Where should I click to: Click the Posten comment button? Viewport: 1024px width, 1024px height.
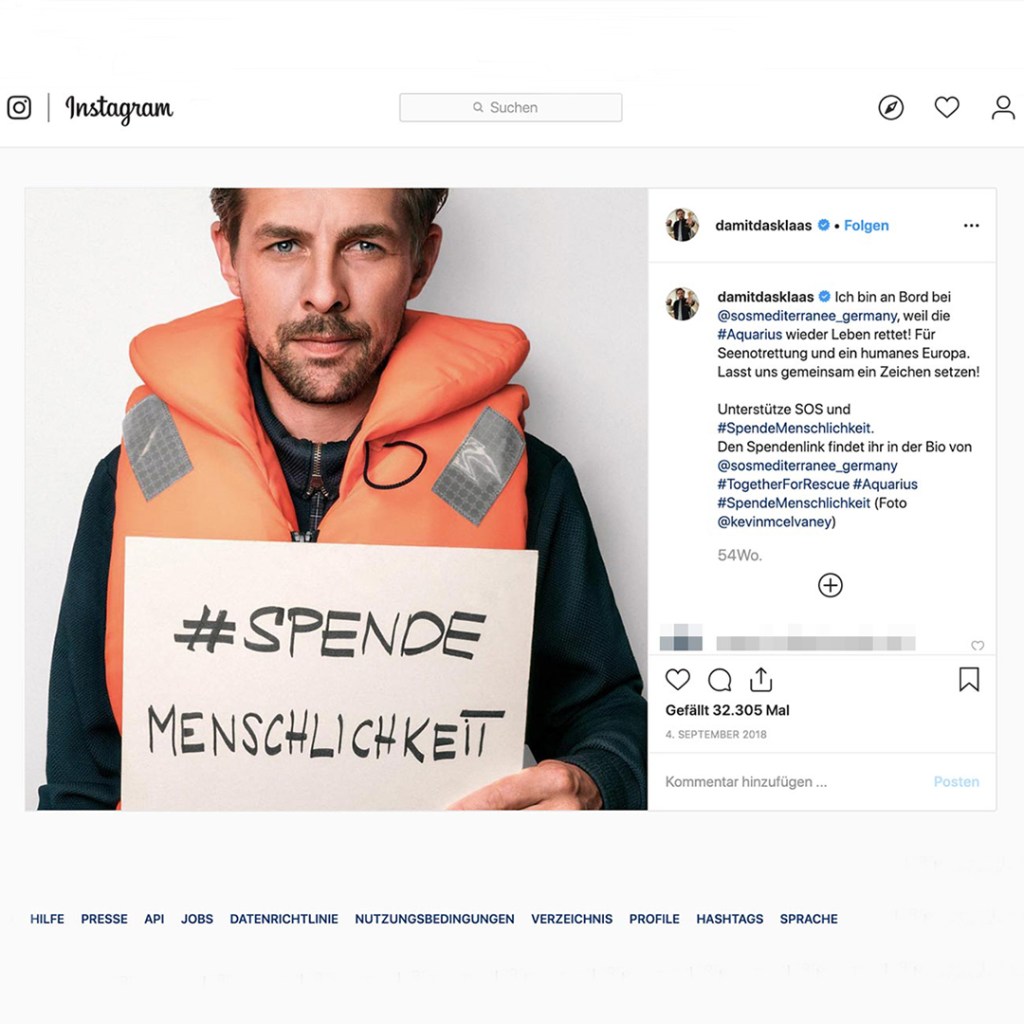click(x=956, y=782)
